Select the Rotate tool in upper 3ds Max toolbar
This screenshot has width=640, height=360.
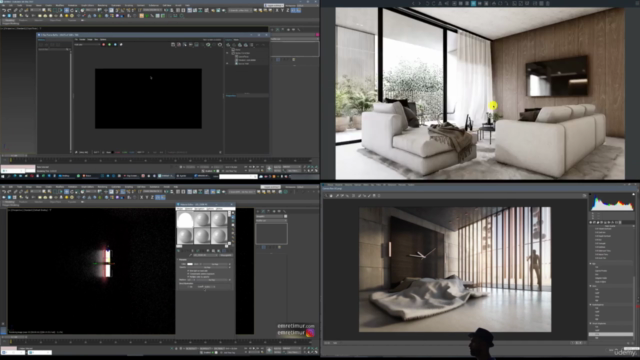tap(72, 10)
